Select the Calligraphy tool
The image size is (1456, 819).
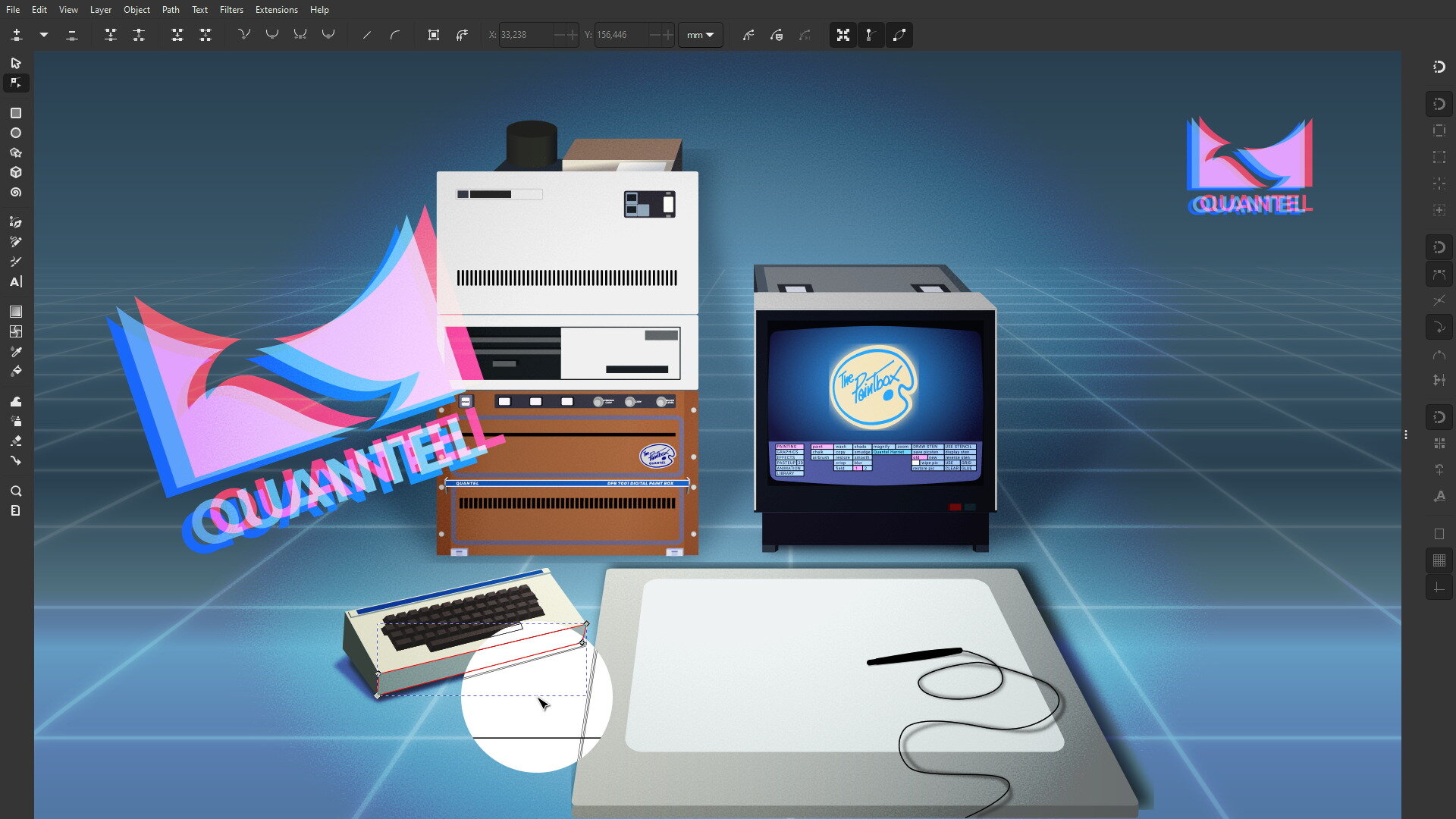[16, 262]
